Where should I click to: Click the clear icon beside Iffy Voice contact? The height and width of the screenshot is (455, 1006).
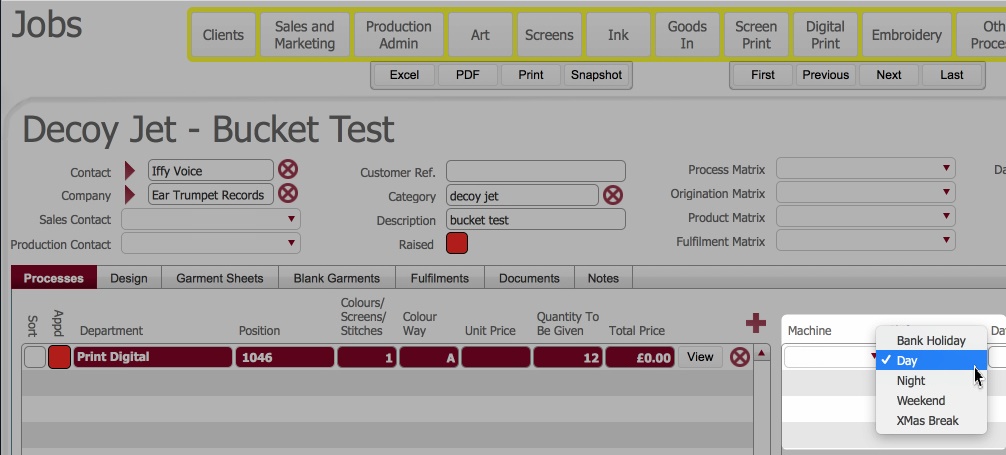(x=288, y=170)
